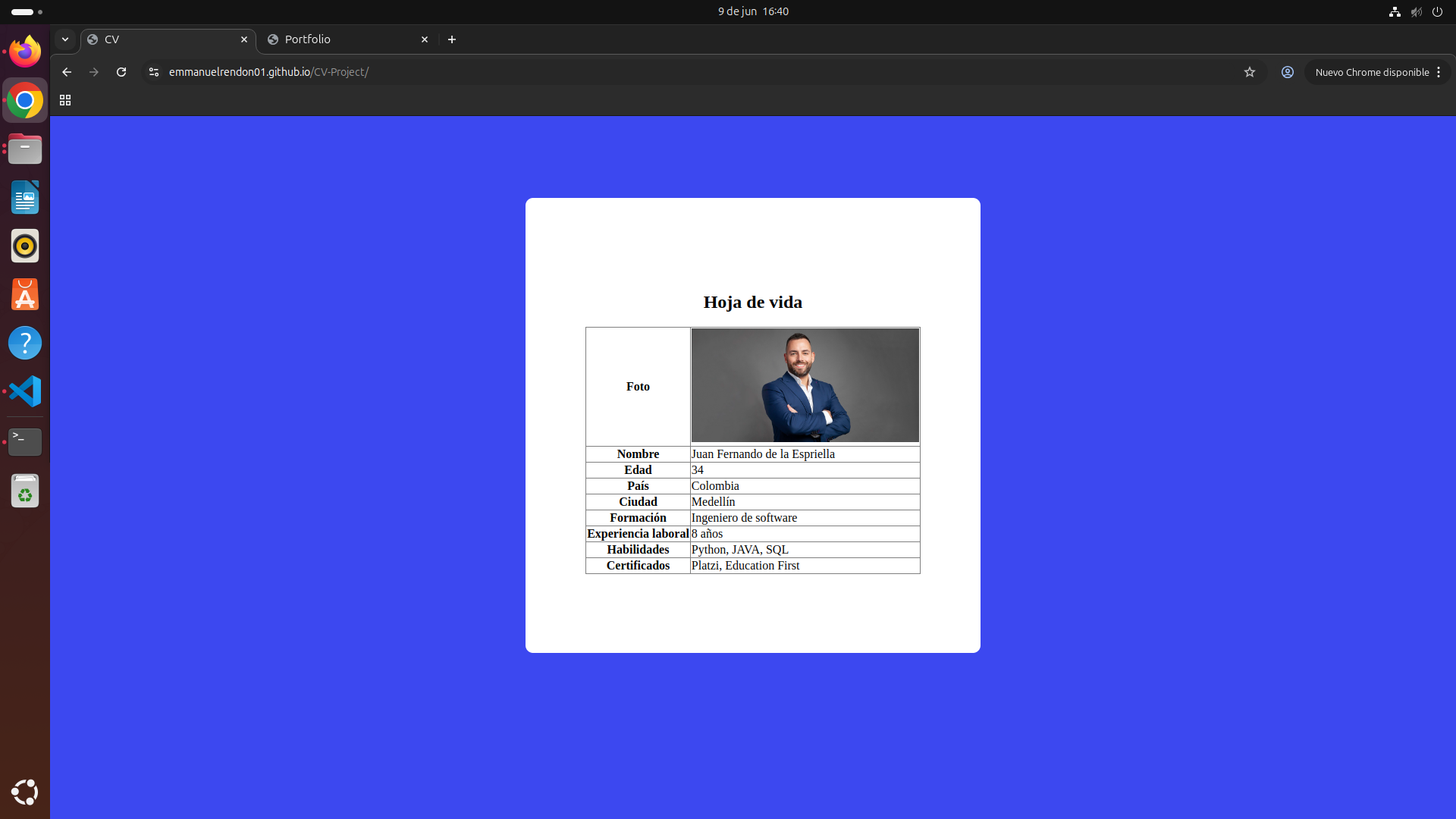View site information icon in address bar

[154, 72]
